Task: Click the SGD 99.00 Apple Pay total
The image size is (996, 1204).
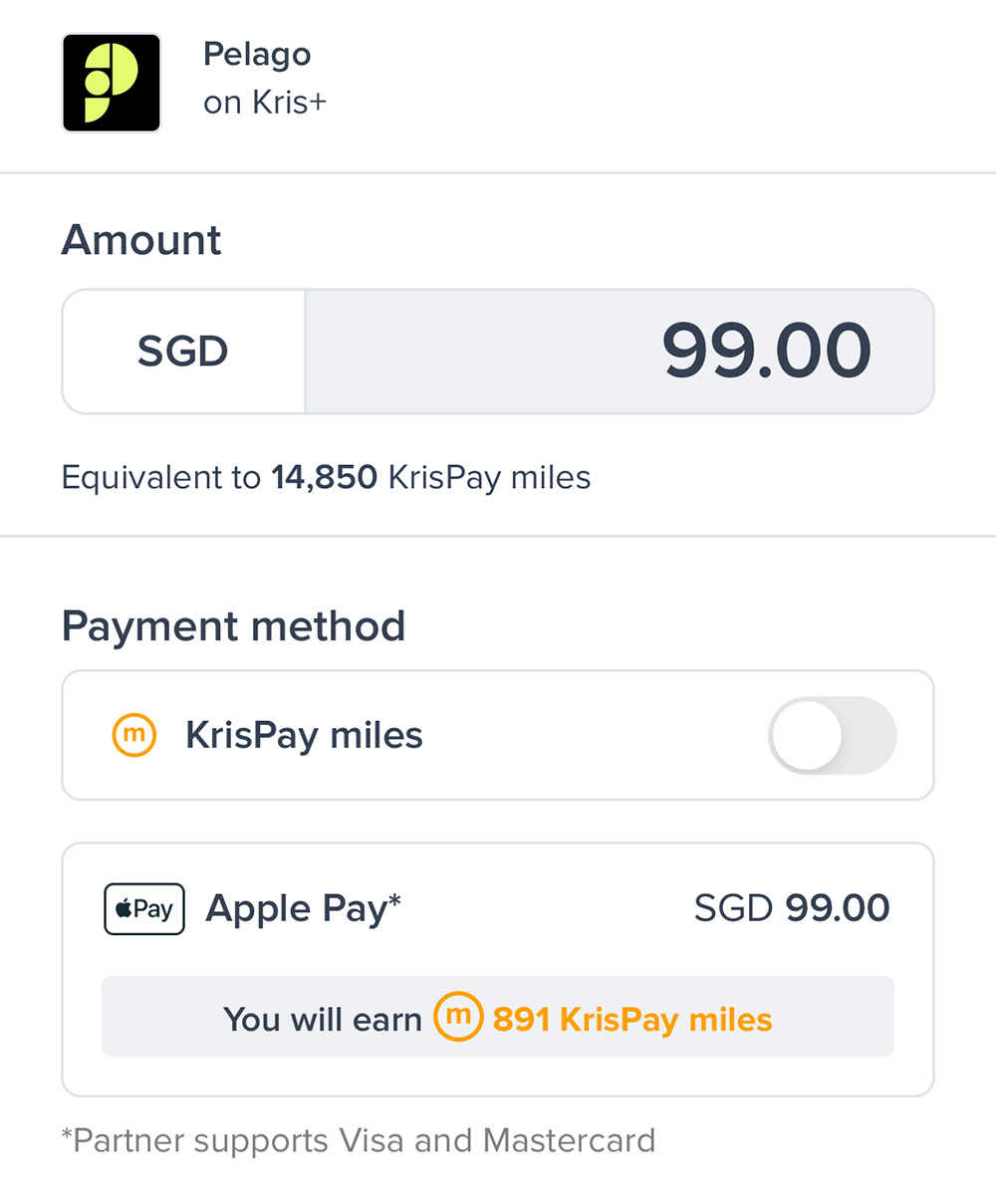Action: [x=792, y=908]
